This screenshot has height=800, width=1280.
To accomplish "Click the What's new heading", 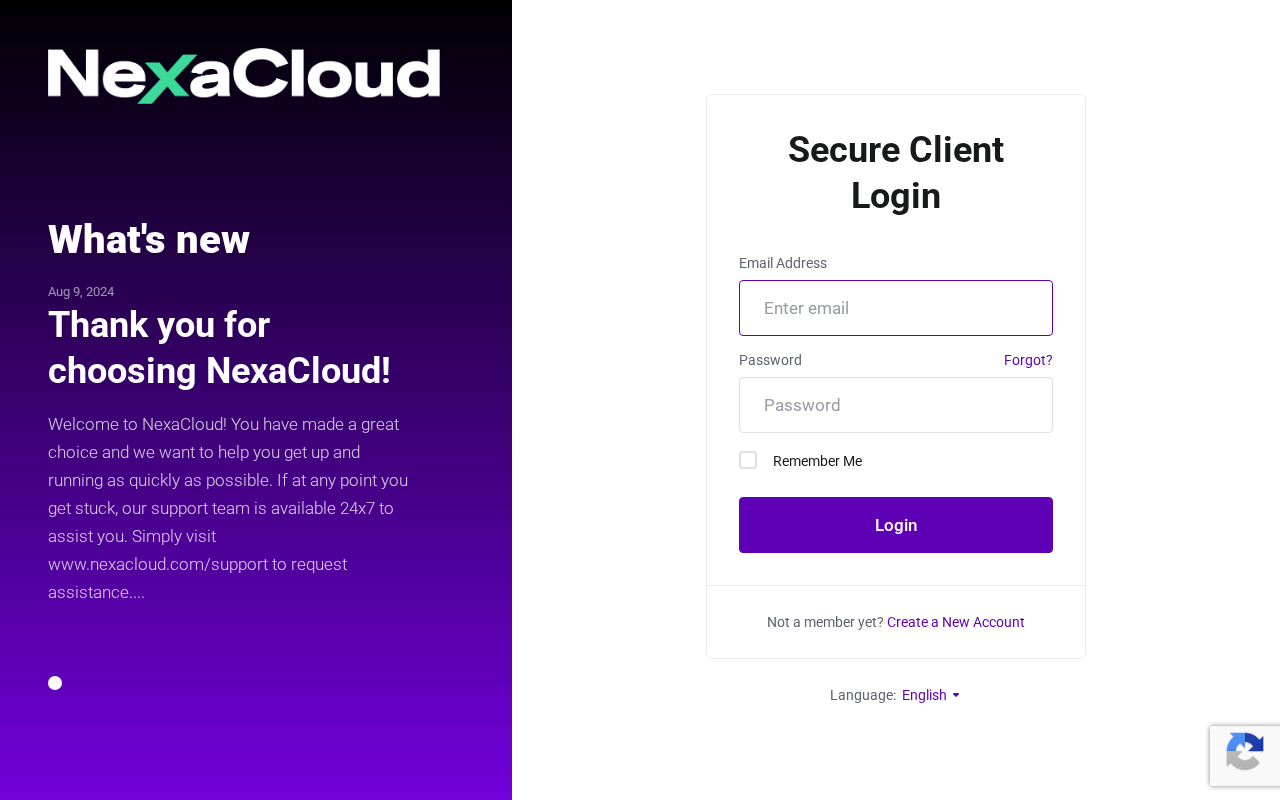I will click(149, 239).
